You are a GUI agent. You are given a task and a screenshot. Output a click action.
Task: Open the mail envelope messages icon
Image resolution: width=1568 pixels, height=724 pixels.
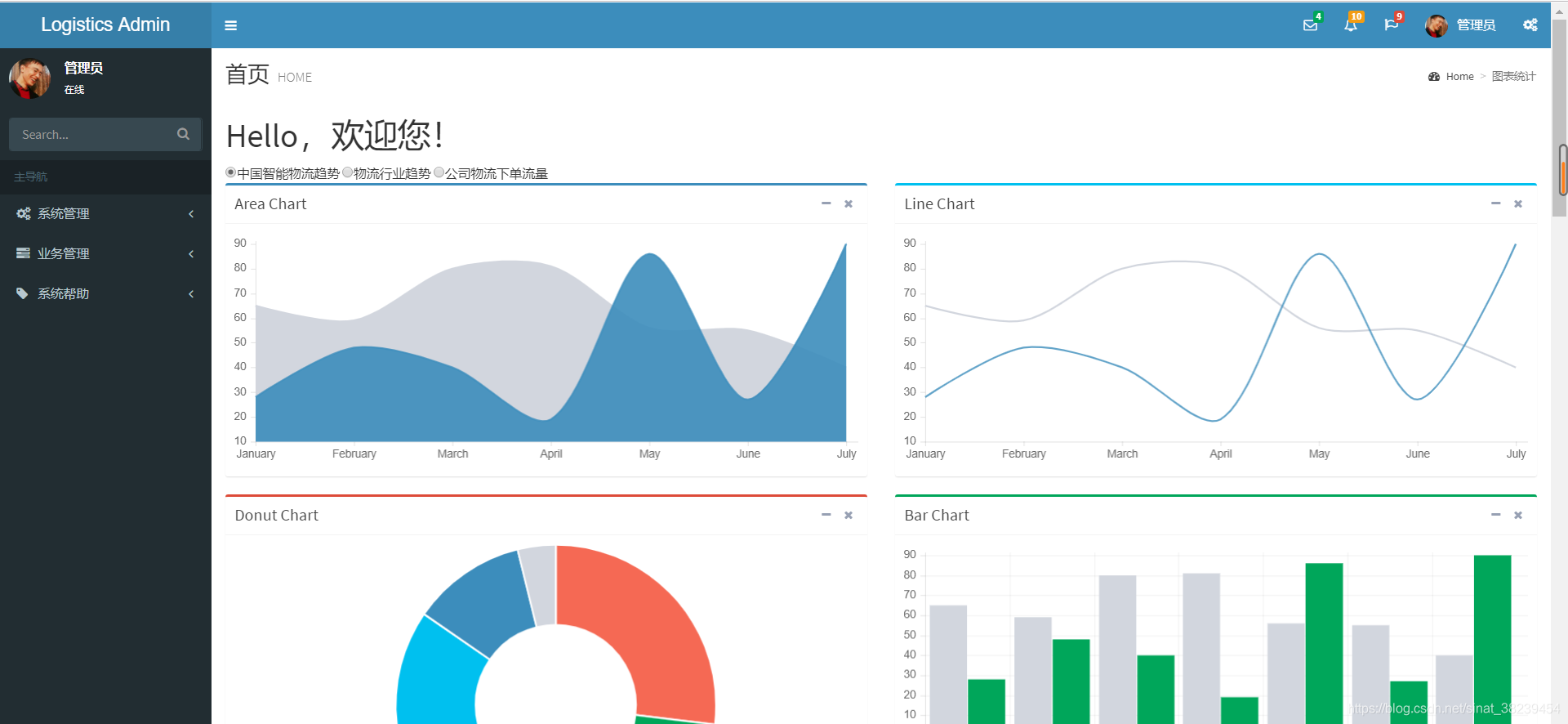coord(1310,25)
